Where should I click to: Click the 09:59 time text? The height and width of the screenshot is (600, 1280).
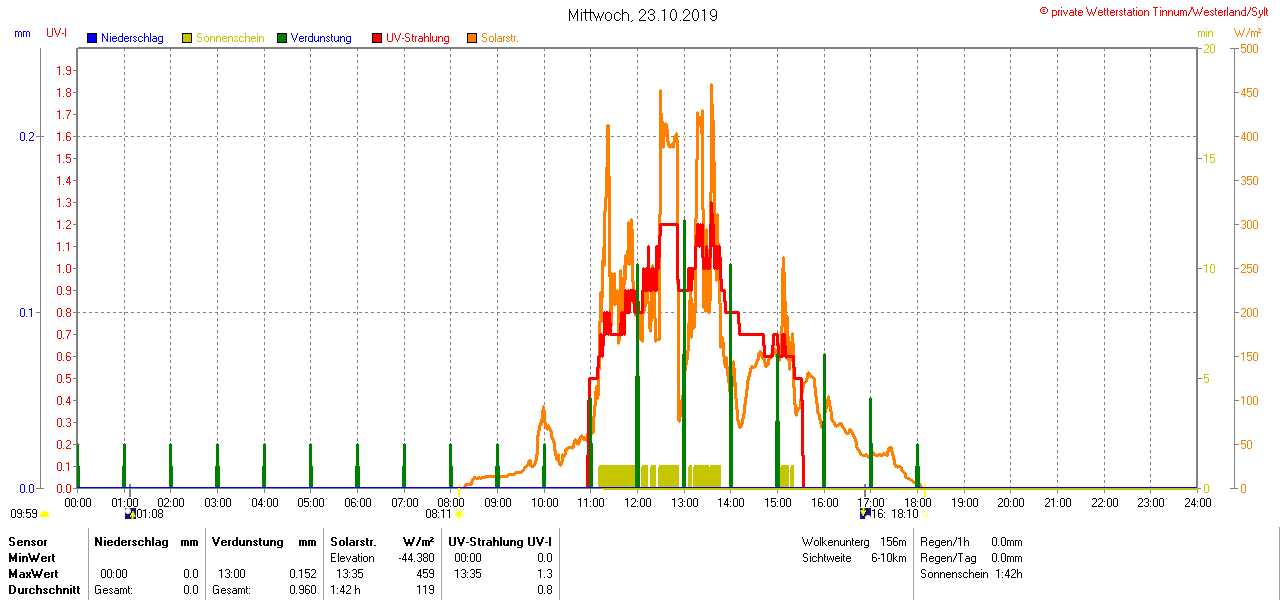click(x=24, y=514)
